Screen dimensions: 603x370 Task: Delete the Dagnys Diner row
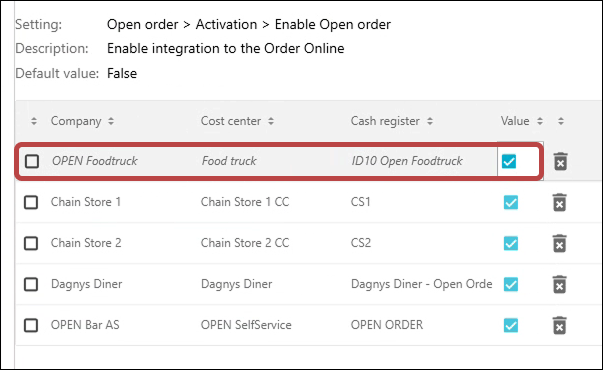pos(560,285)
